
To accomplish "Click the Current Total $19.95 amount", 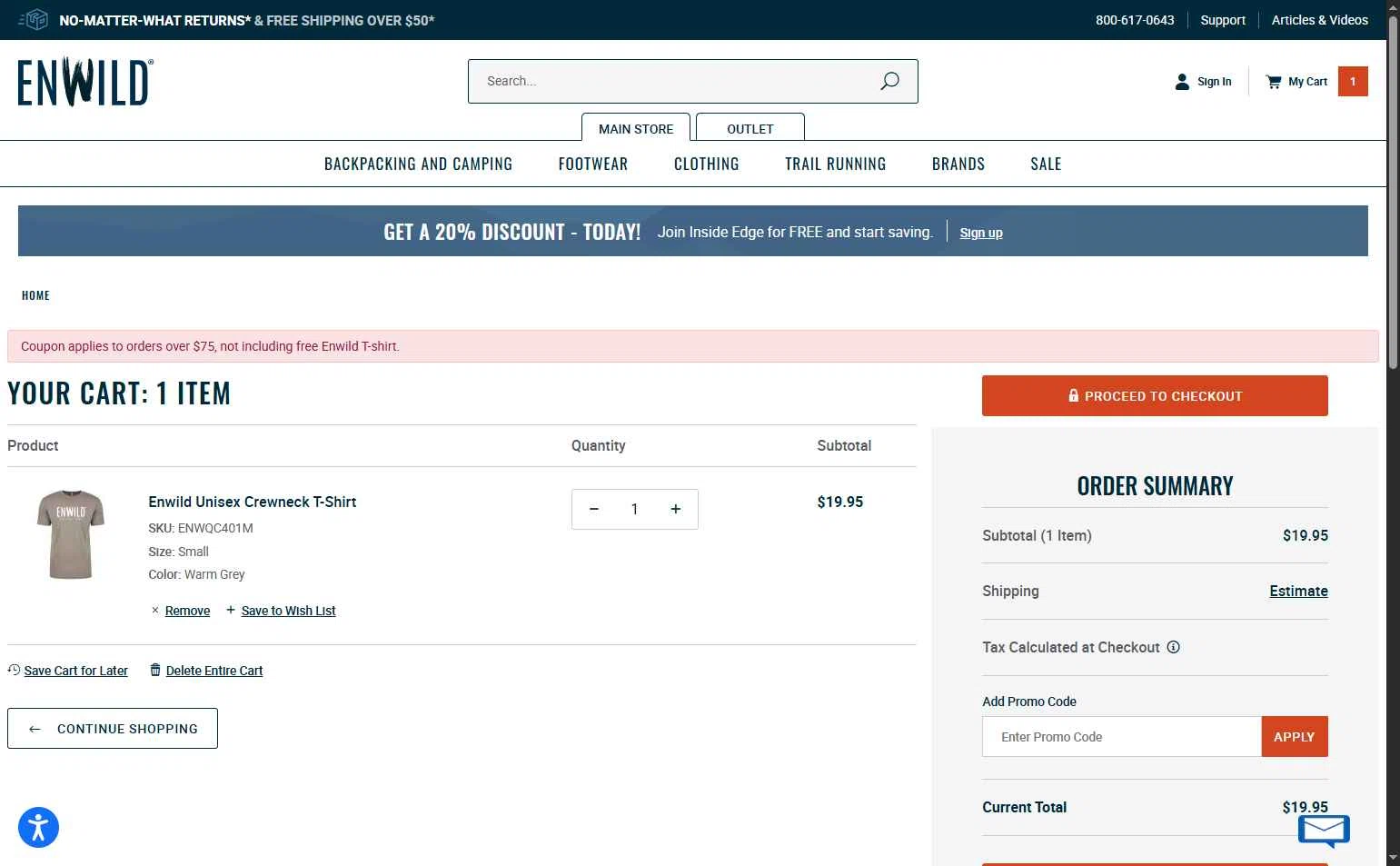I will (x=1305, y=807).
